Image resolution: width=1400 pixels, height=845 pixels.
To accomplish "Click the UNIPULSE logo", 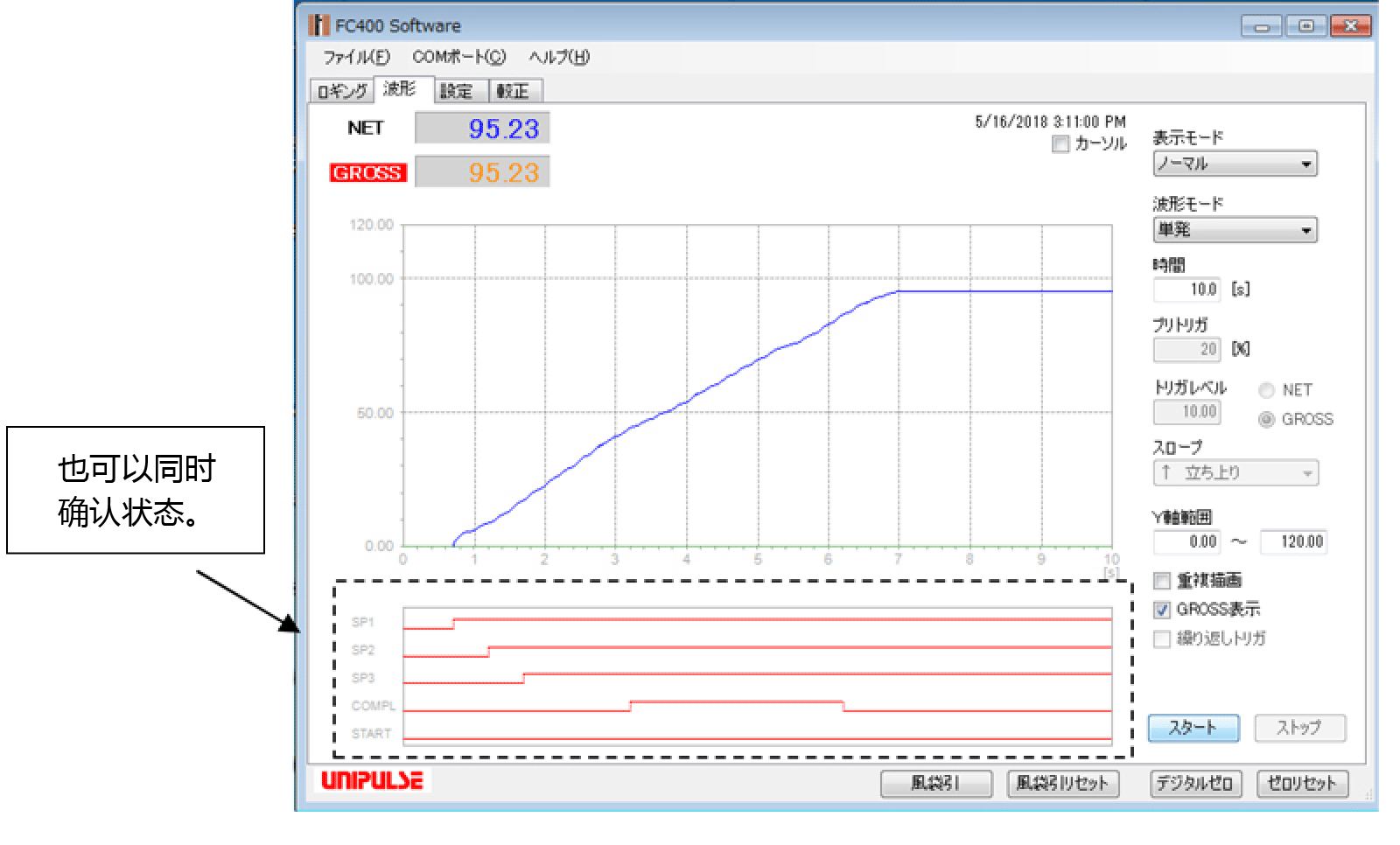I will (x=372, y=780).
